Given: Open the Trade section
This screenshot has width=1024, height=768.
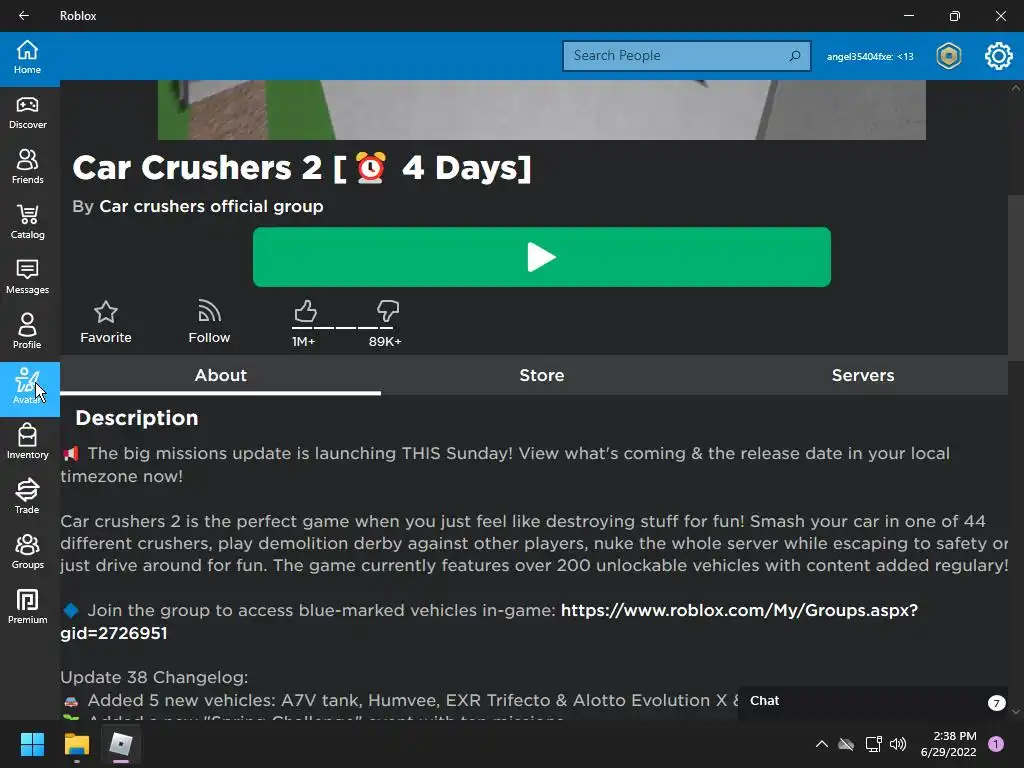Looking at the screenshot, I should [x=27, y=498].
